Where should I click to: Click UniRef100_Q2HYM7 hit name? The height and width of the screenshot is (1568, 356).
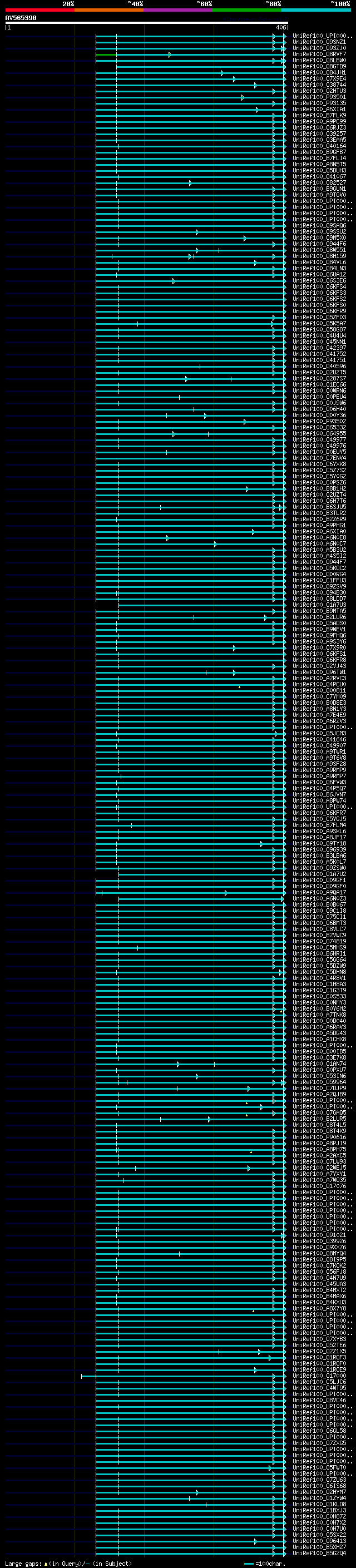319,1492
